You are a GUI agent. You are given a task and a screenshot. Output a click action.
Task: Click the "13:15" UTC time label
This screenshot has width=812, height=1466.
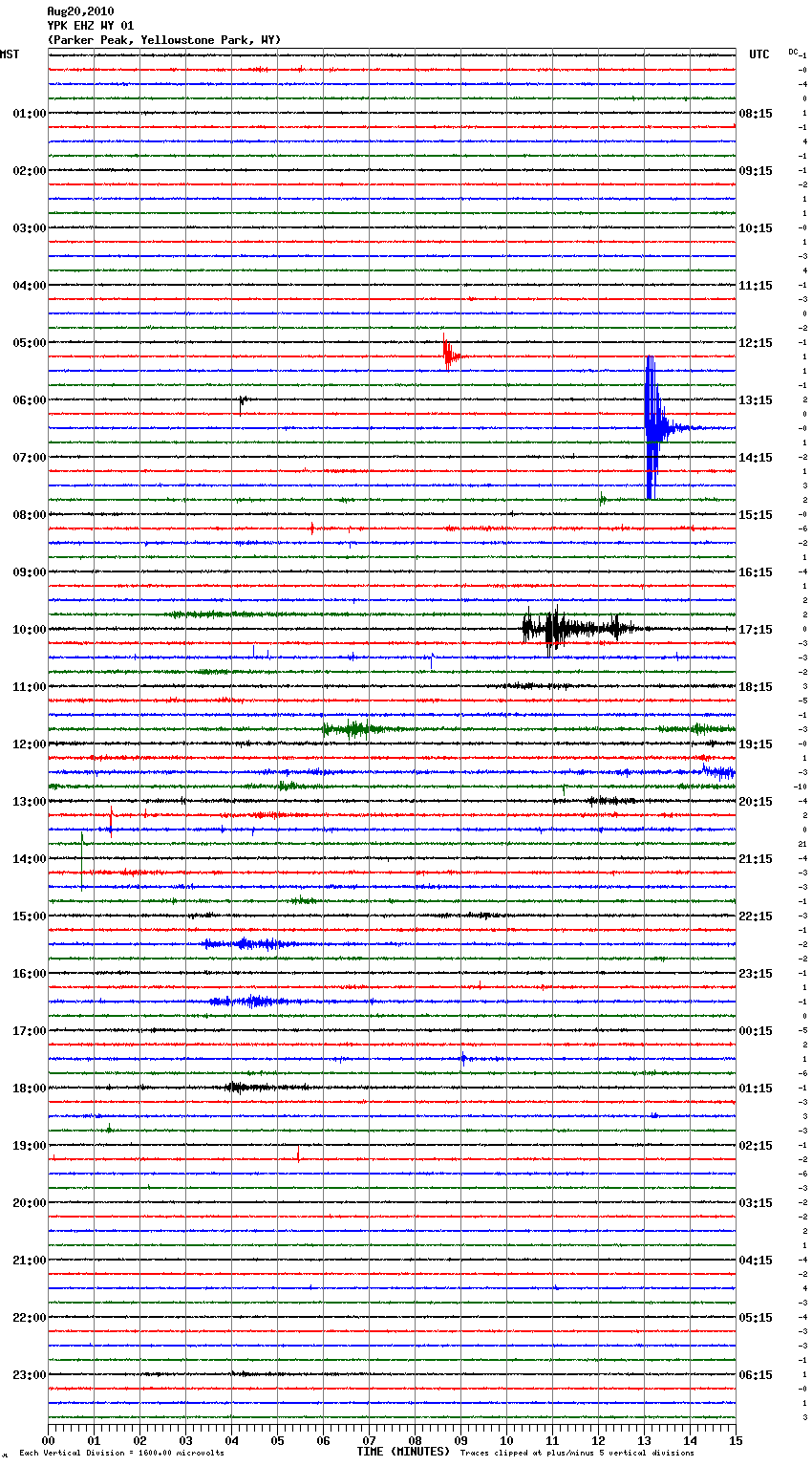[x=756, y=400]
